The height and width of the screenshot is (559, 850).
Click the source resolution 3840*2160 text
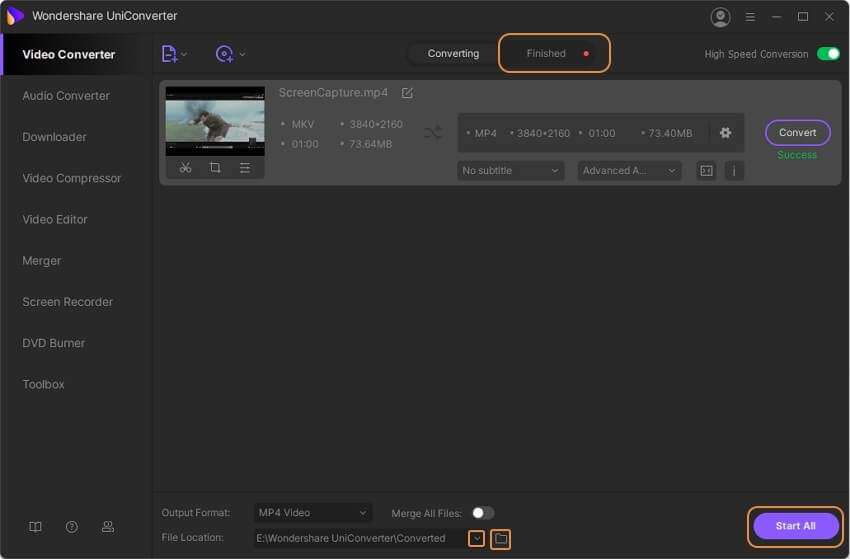point(376,124)
